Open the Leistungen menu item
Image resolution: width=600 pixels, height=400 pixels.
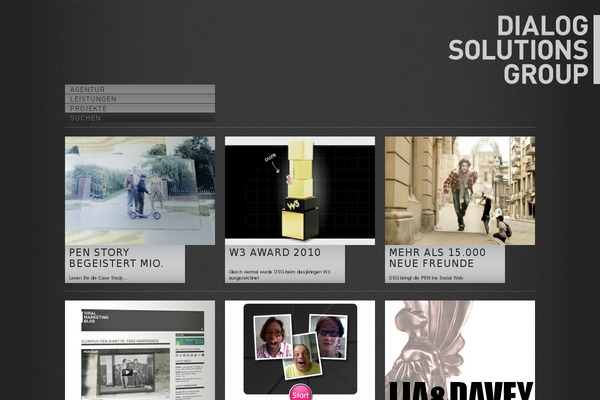pyautogui.click(x=140, y=99)
